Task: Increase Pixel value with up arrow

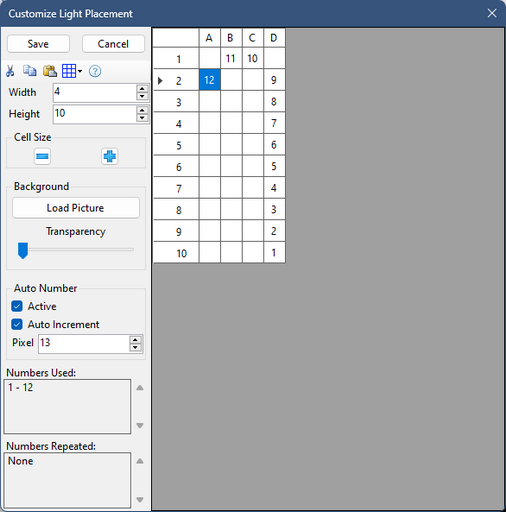Action: tap(135, 340)
